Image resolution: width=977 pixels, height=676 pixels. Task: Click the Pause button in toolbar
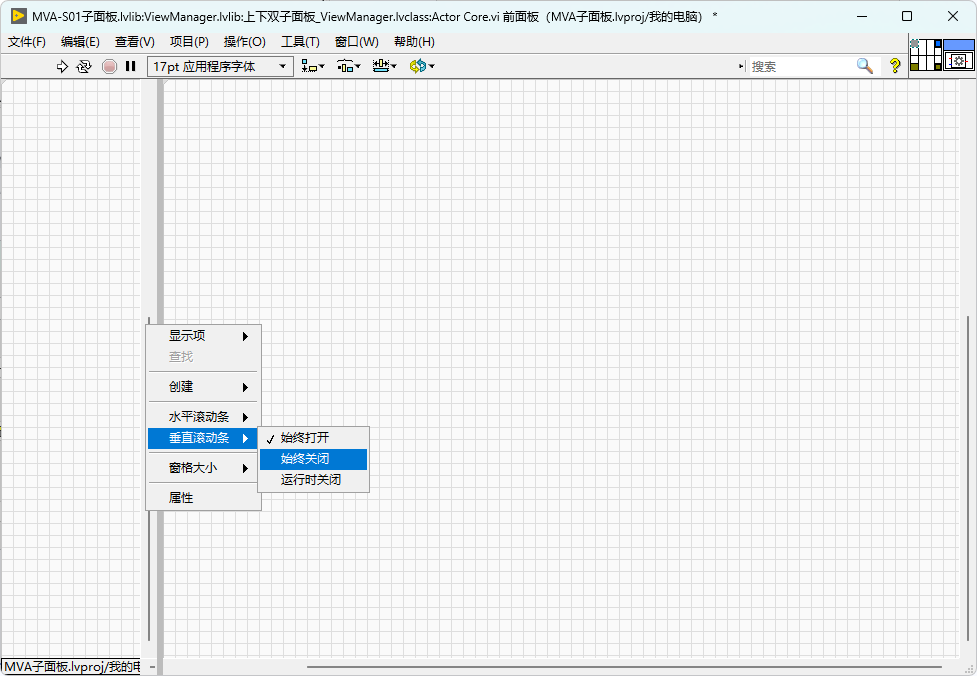click(x=130, y=66)
